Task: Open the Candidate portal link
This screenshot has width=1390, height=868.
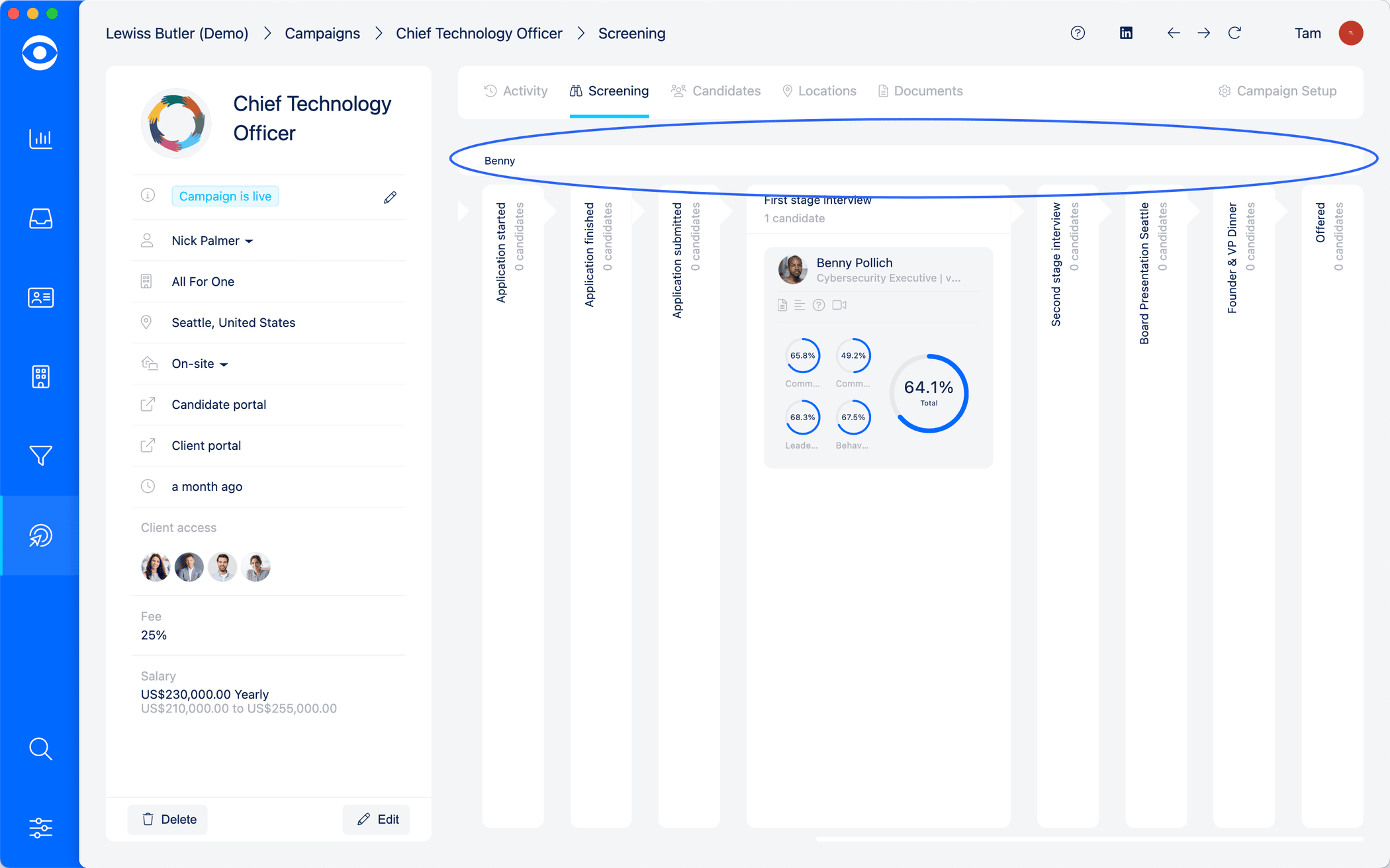Action: [218, 405]
